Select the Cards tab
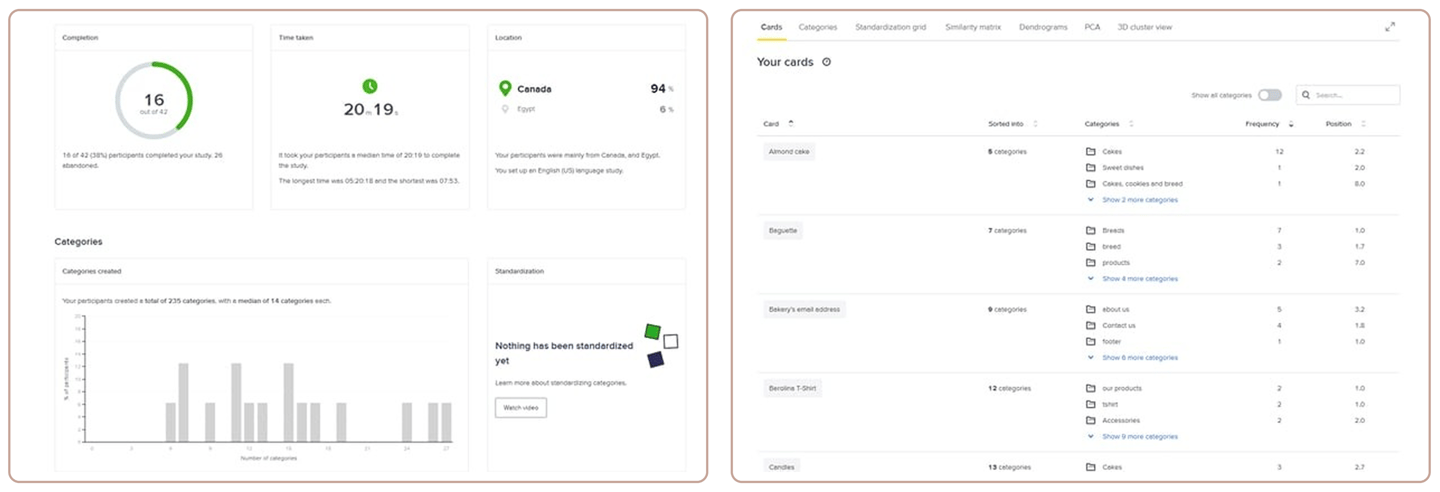 pos(771,27)
